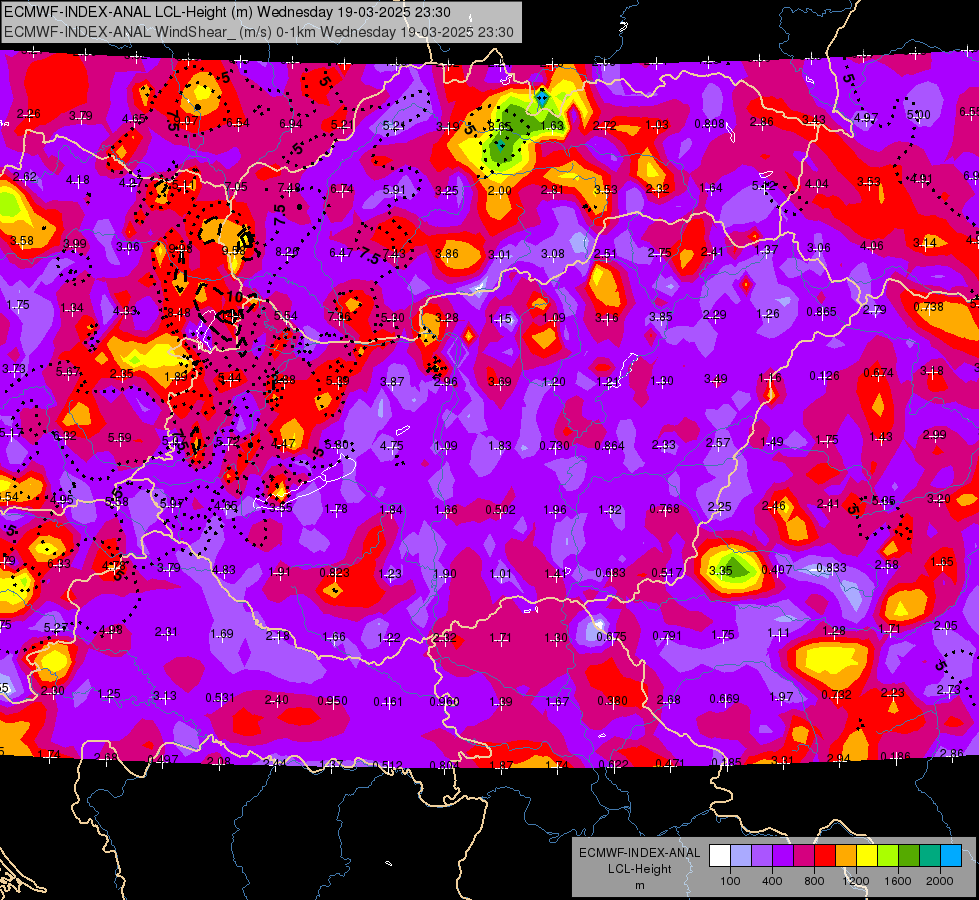Click the magenta swatch in the LCL-Height legend
This screenshot has height=900, width=979.
804,856
